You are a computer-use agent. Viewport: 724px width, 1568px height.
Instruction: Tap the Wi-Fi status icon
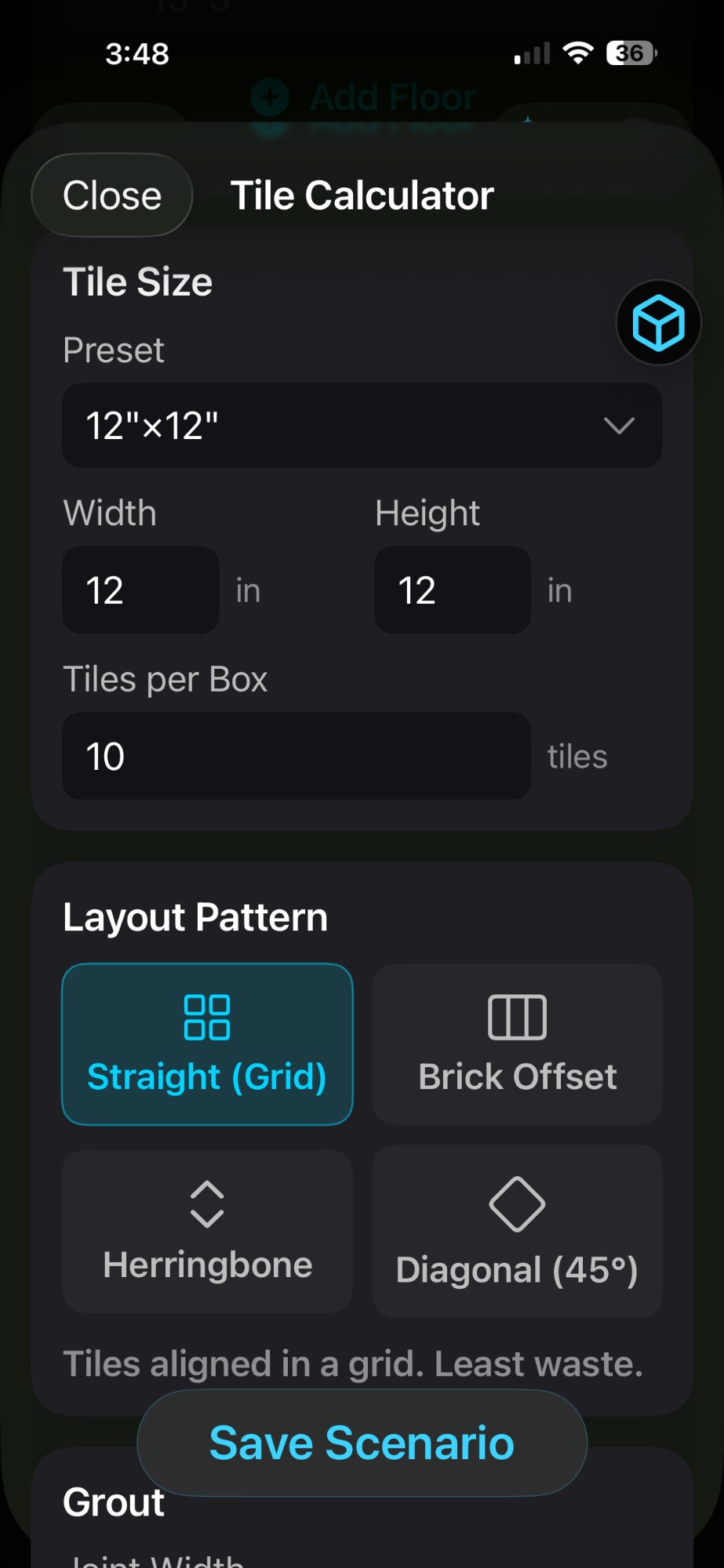point(578,53)
